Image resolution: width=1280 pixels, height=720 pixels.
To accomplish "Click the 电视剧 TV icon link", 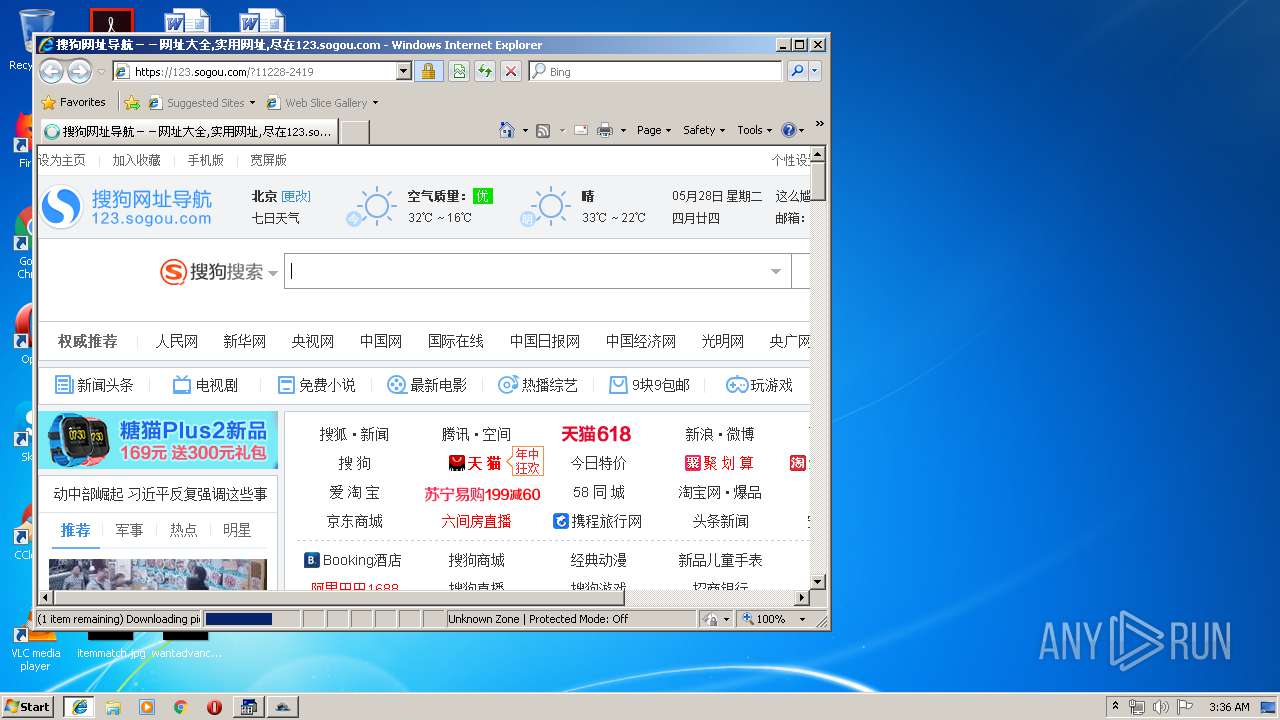I will [x=205, y=385].
